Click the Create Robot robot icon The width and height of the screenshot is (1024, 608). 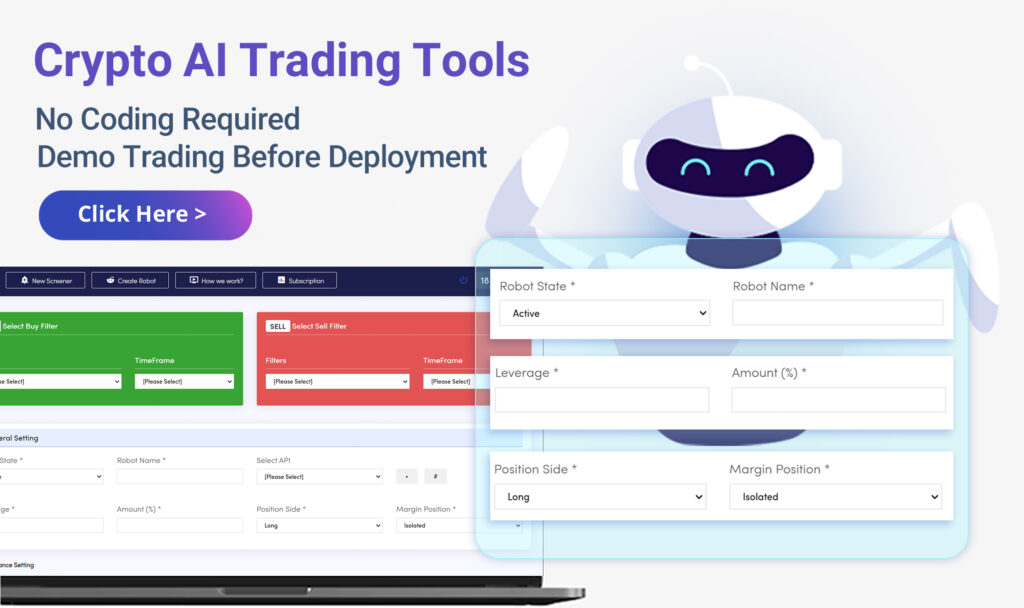[110, 280]
